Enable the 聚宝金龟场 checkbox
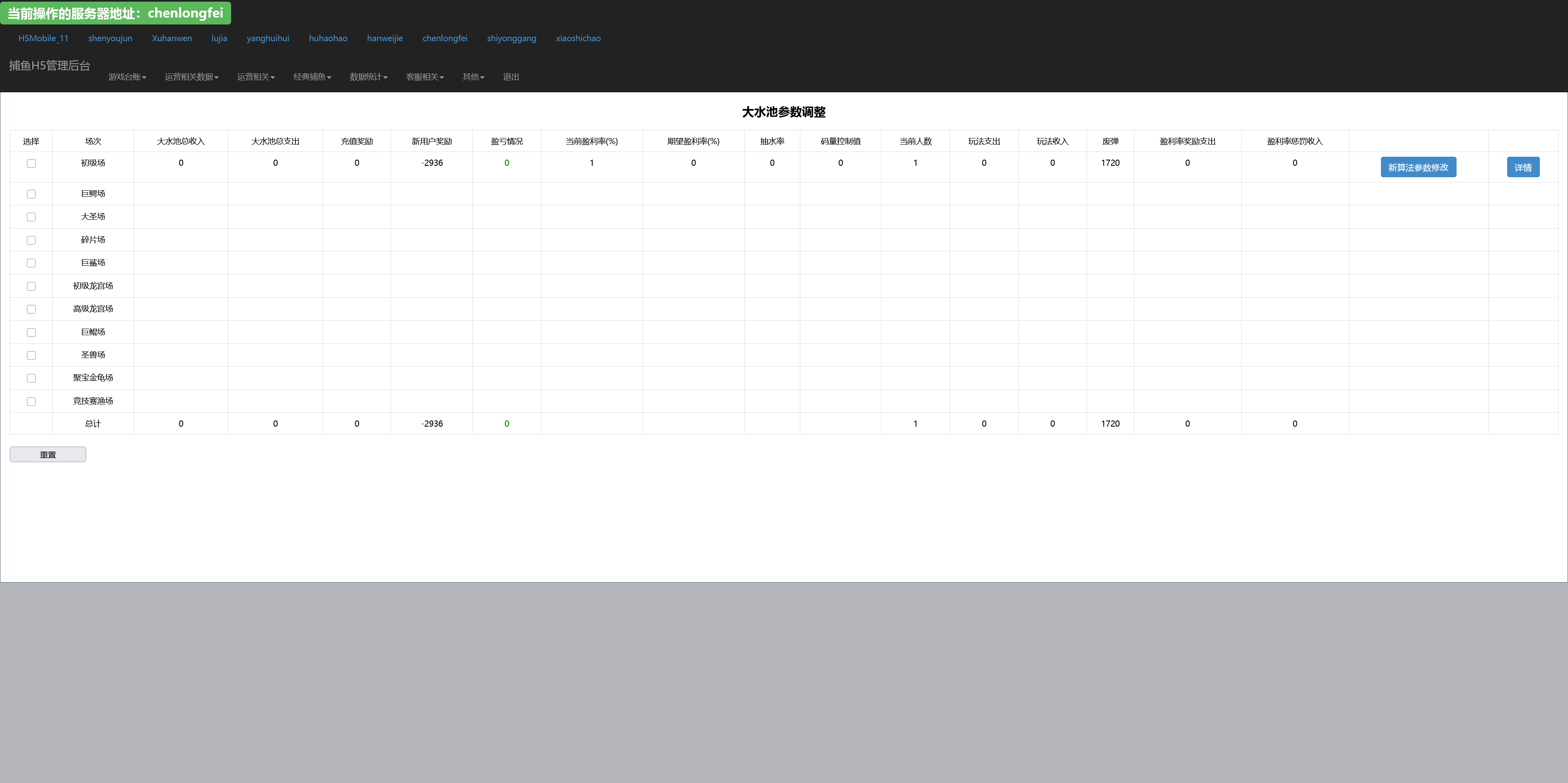 [31, 378]
